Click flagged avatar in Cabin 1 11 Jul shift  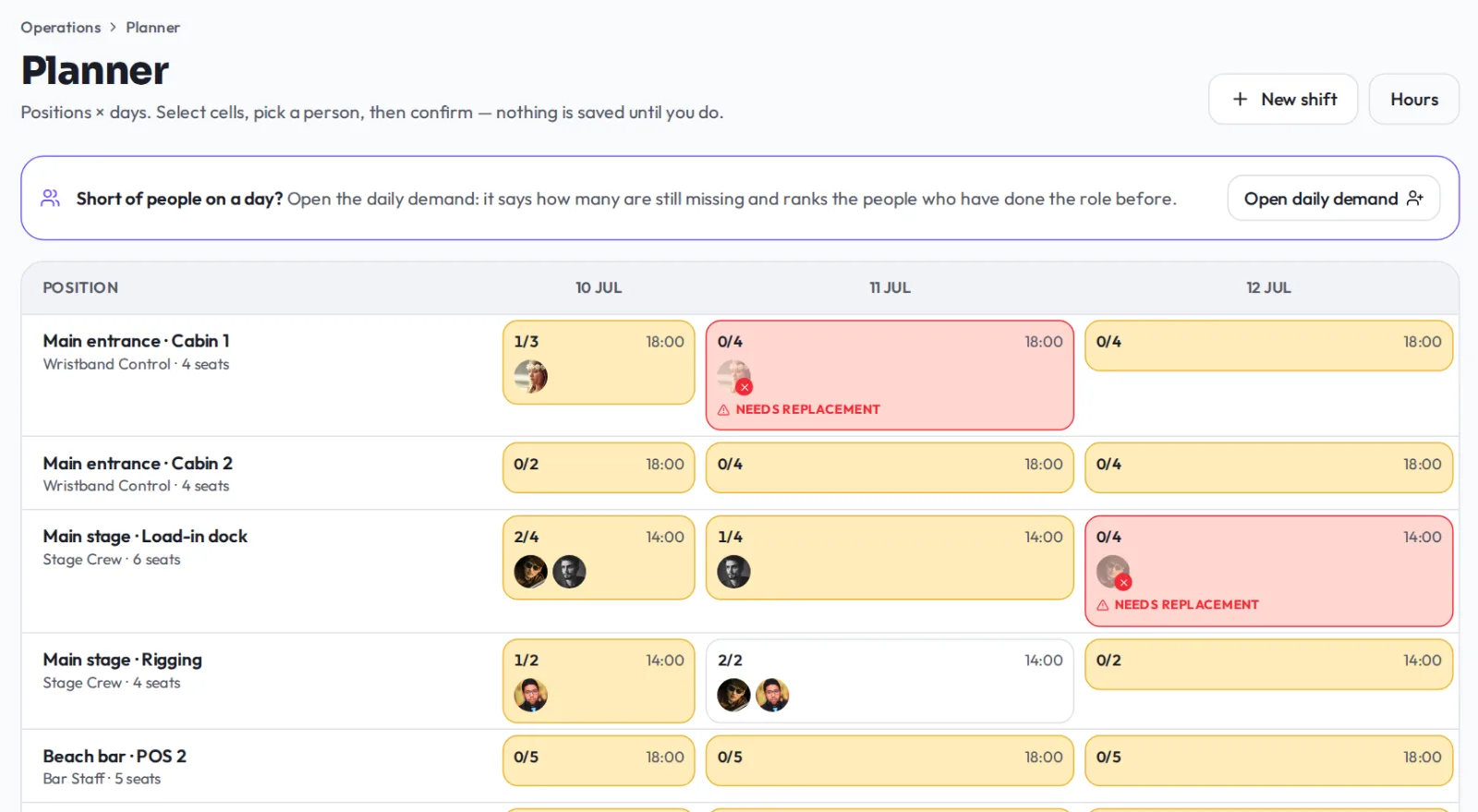click(734, 376)
